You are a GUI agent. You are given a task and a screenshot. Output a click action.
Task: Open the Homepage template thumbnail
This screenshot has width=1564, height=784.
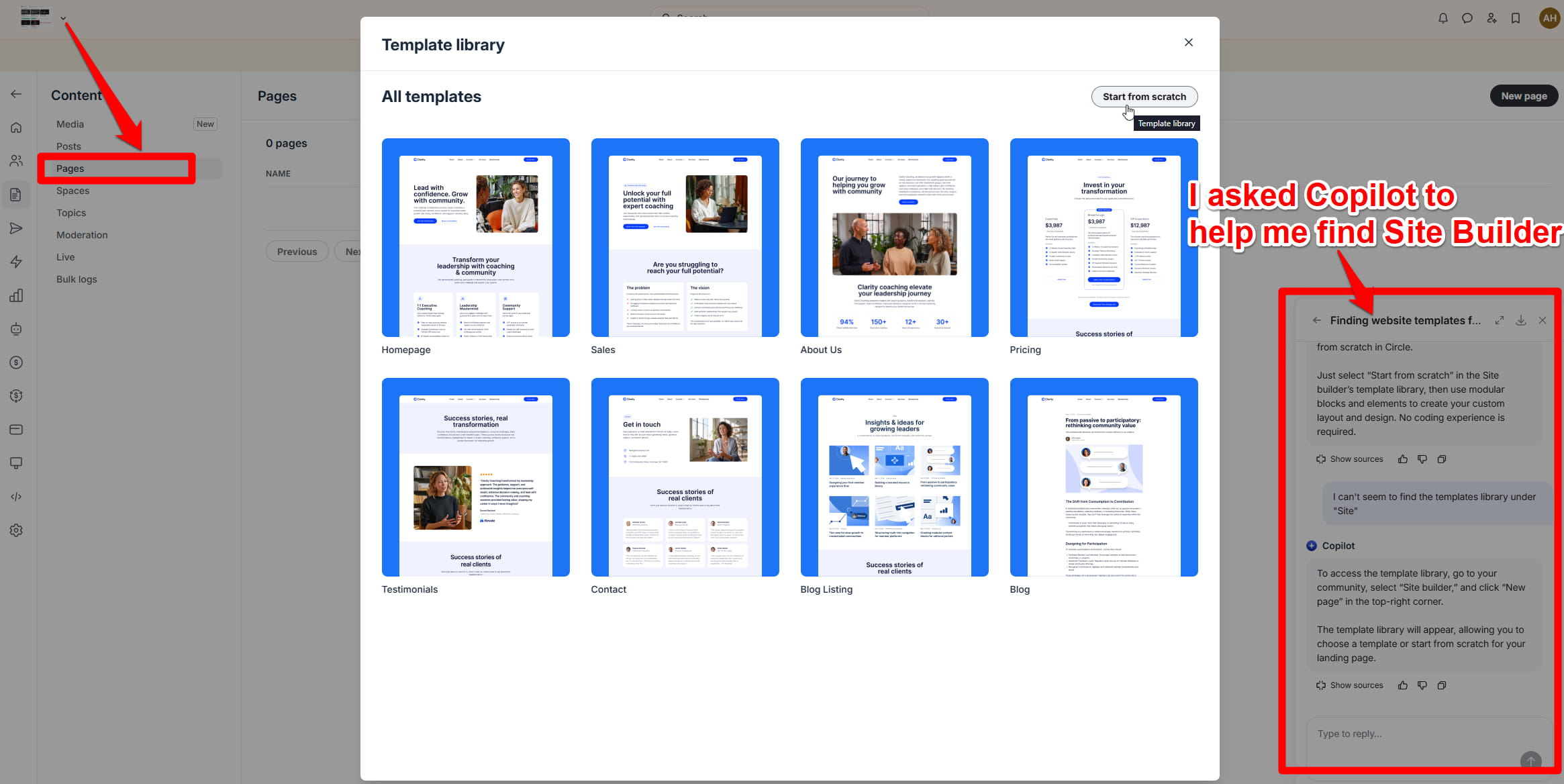pos(475,238)
